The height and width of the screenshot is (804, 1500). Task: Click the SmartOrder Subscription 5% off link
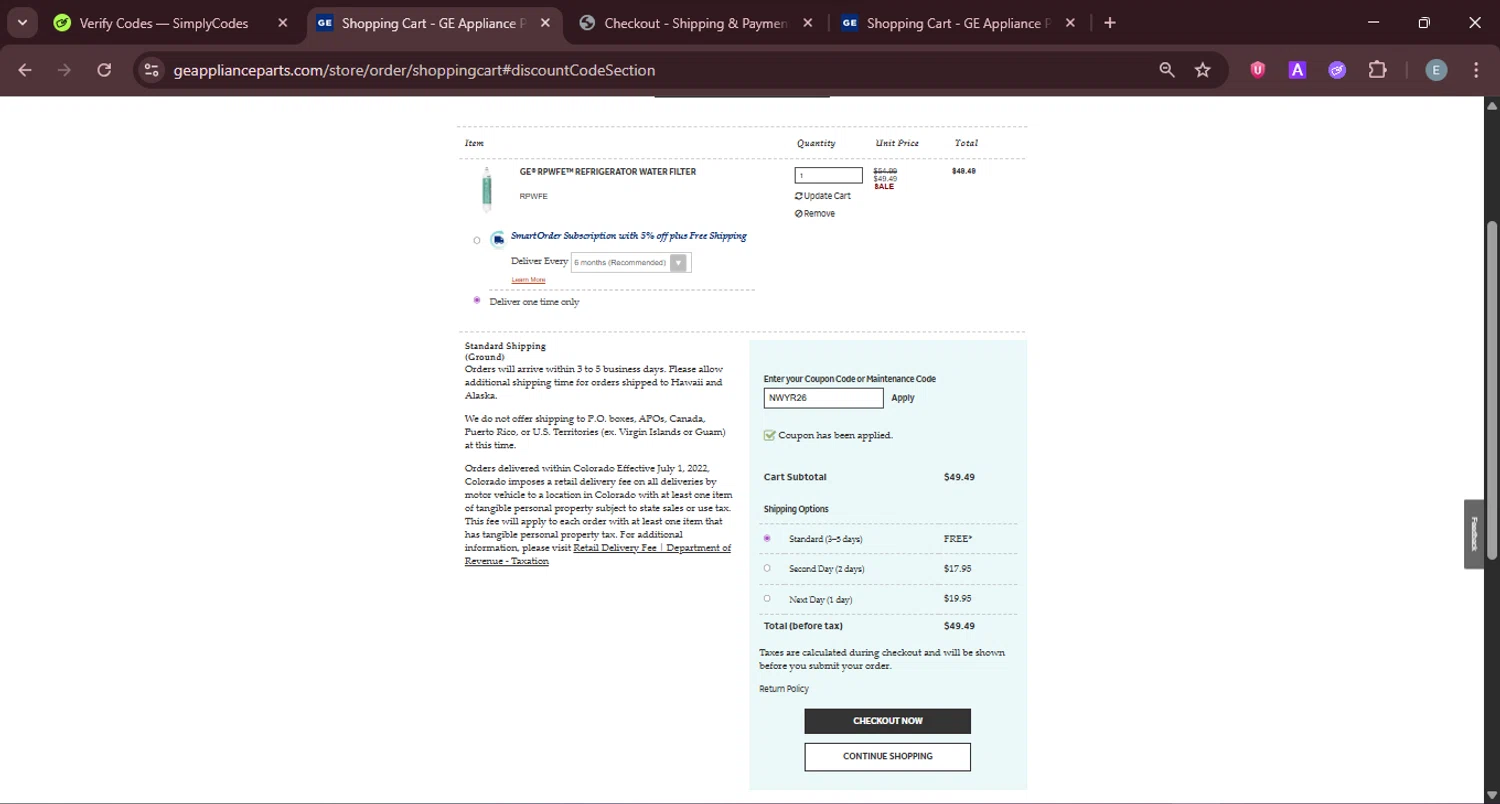coord(629,236)
